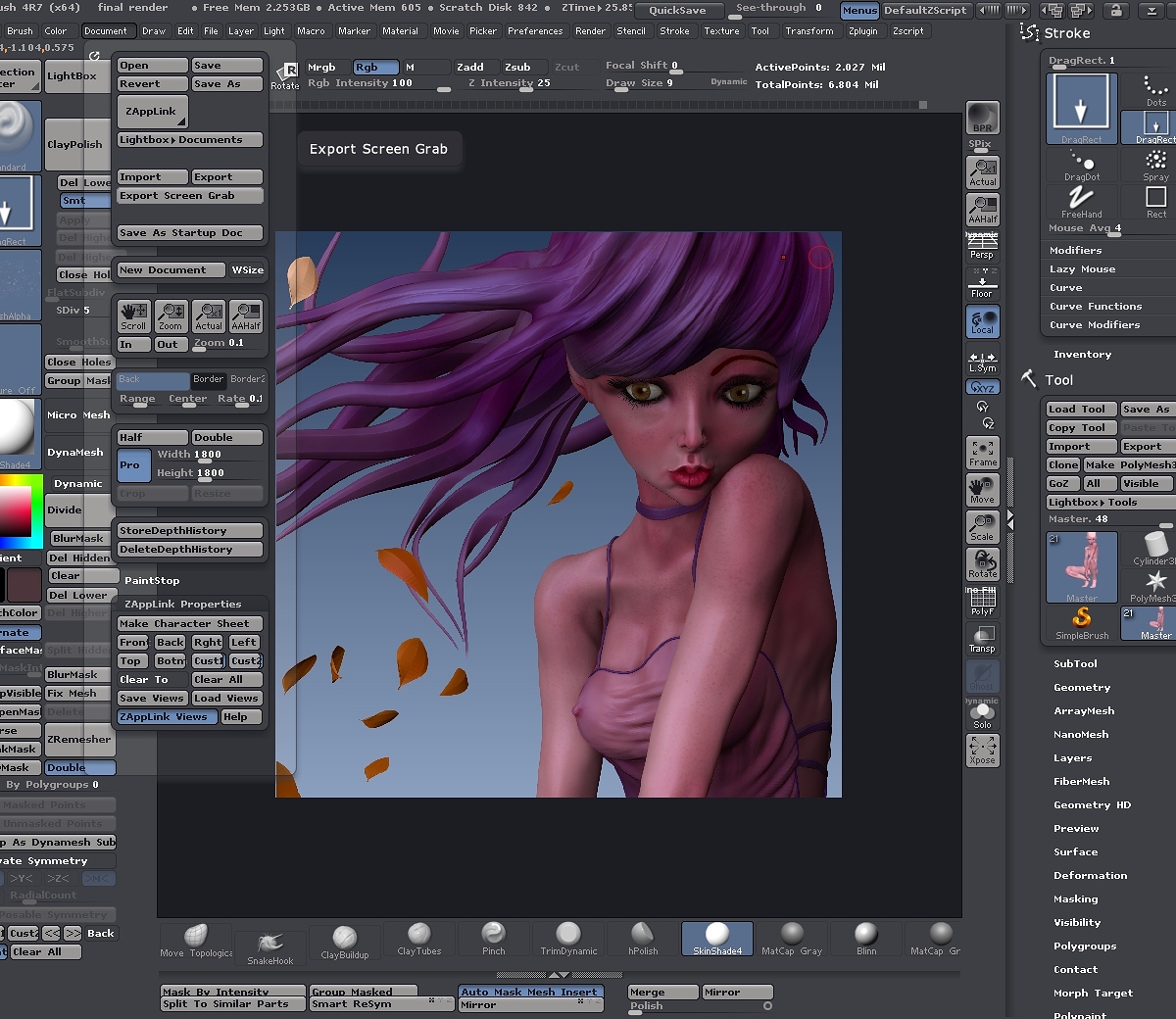Toggle the Floor grid icon
This screenshot has width=1176, height=1019.
click(x=983, y=284)
